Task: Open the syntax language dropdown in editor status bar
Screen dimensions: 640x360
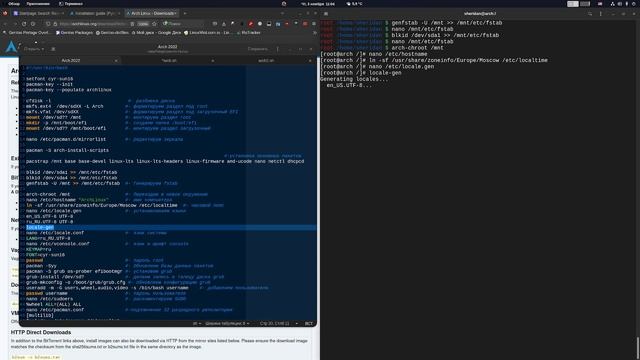Action: (197, 324)
